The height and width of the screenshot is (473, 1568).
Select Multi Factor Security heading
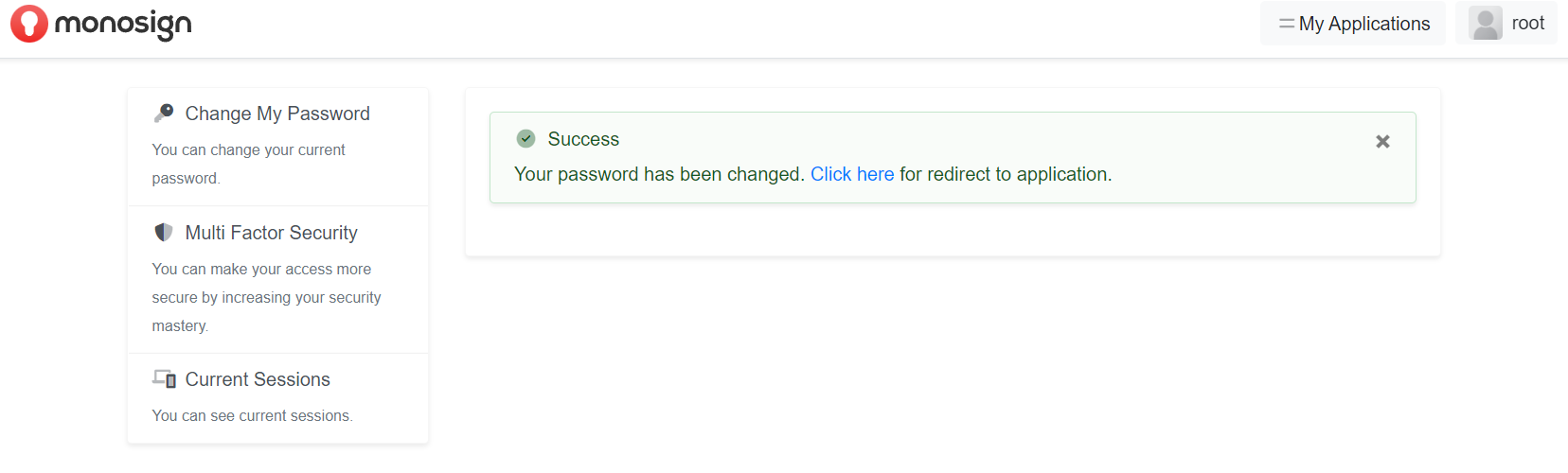[272, 233]
